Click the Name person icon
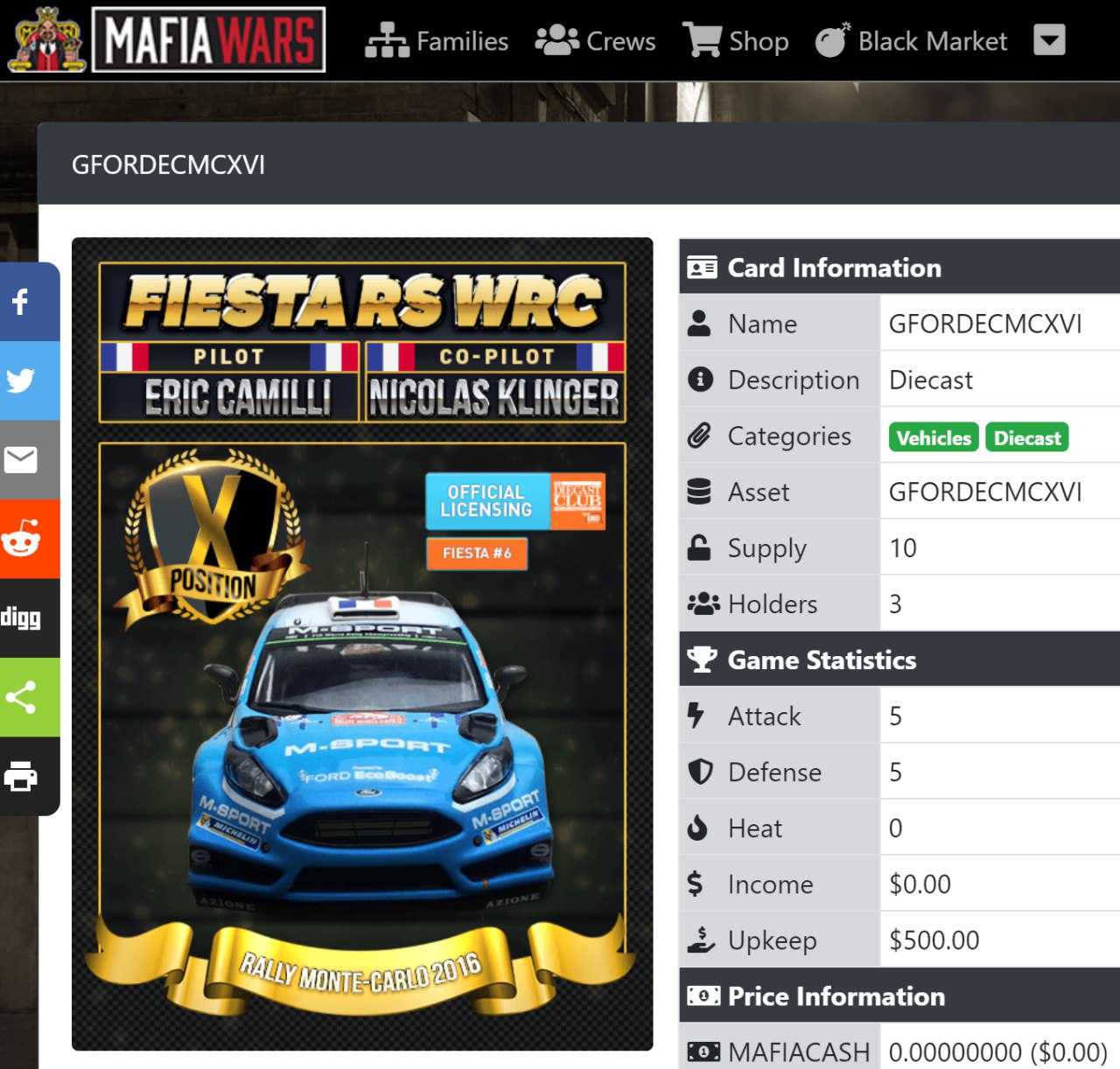 699,324
